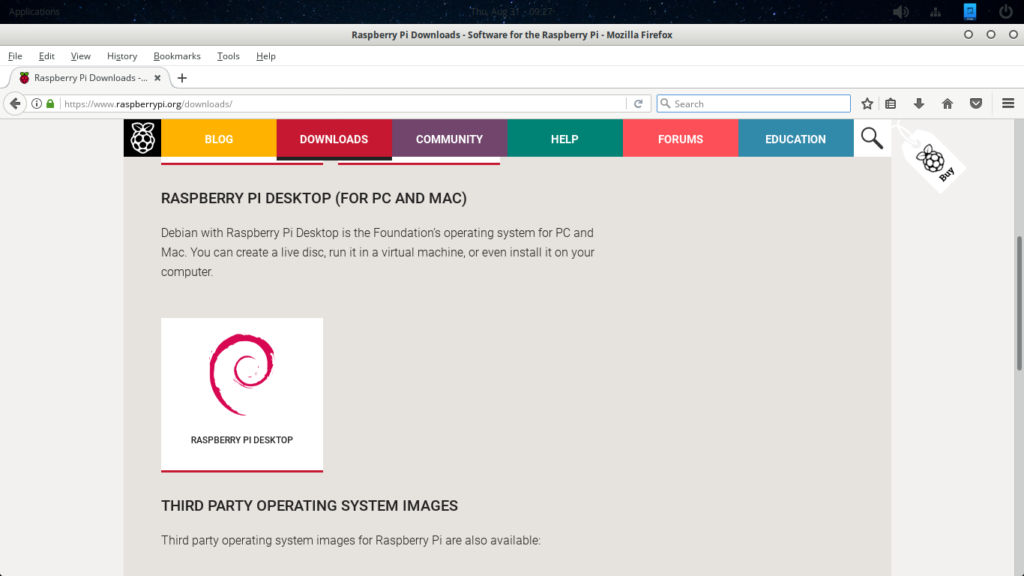The width and height of the screenshot is (1024, 576).
Task: Open the FORUMS navigation item
Action: (680, 138)
